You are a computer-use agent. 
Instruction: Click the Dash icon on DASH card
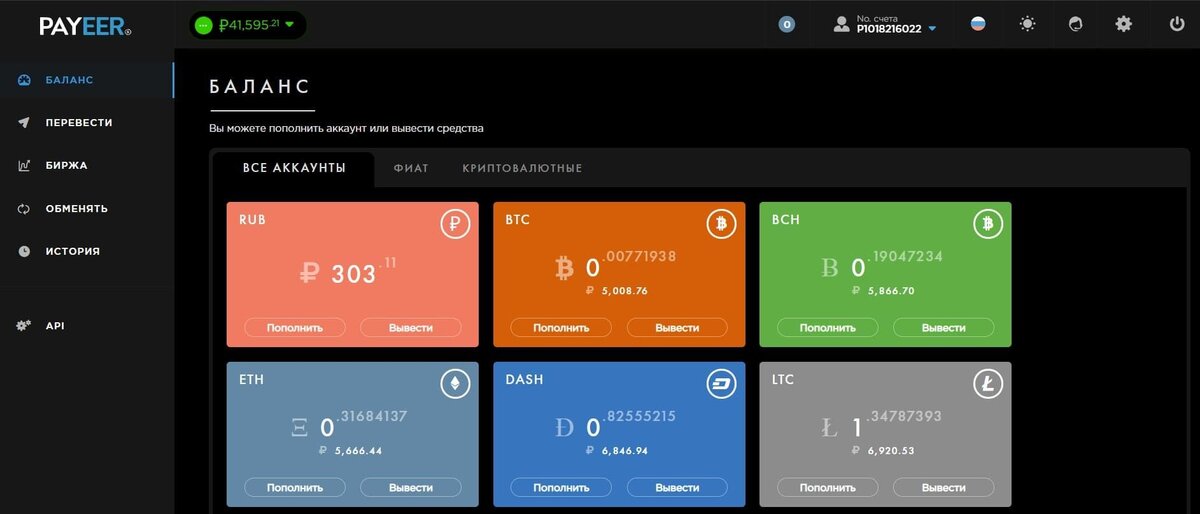point(721,384)
